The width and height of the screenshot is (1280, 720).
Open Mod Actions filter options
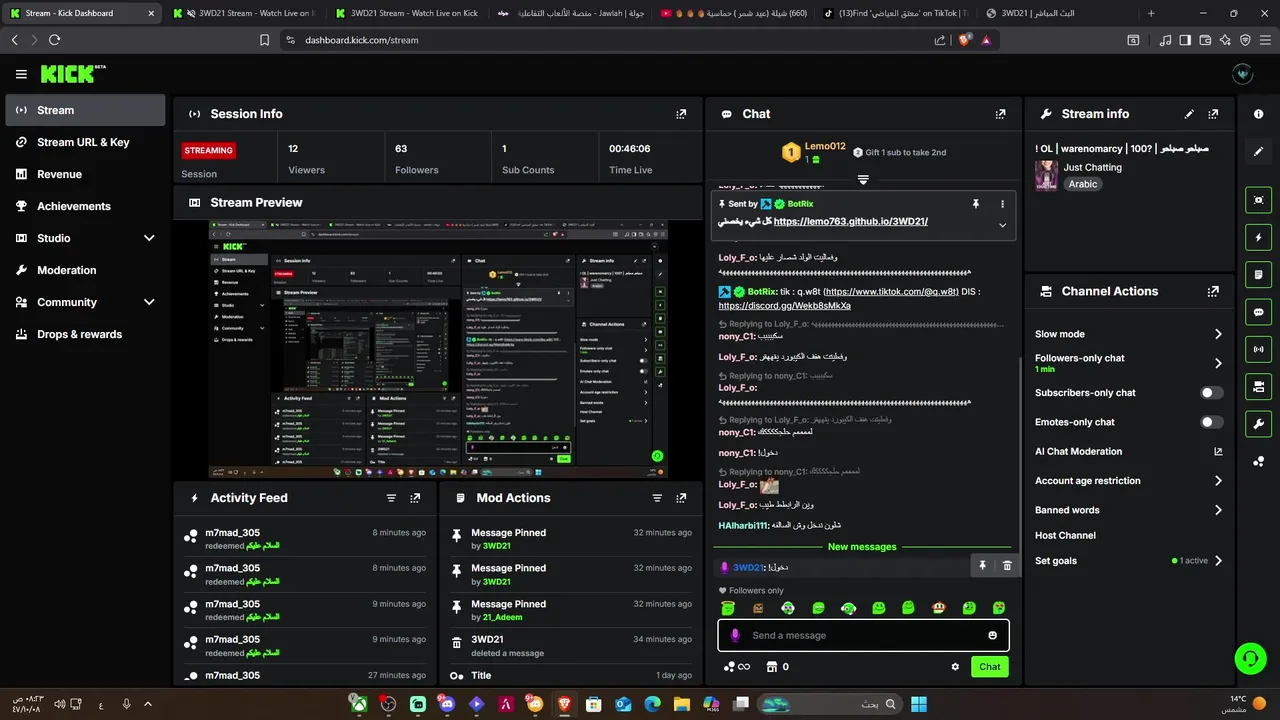pos(657,498)
